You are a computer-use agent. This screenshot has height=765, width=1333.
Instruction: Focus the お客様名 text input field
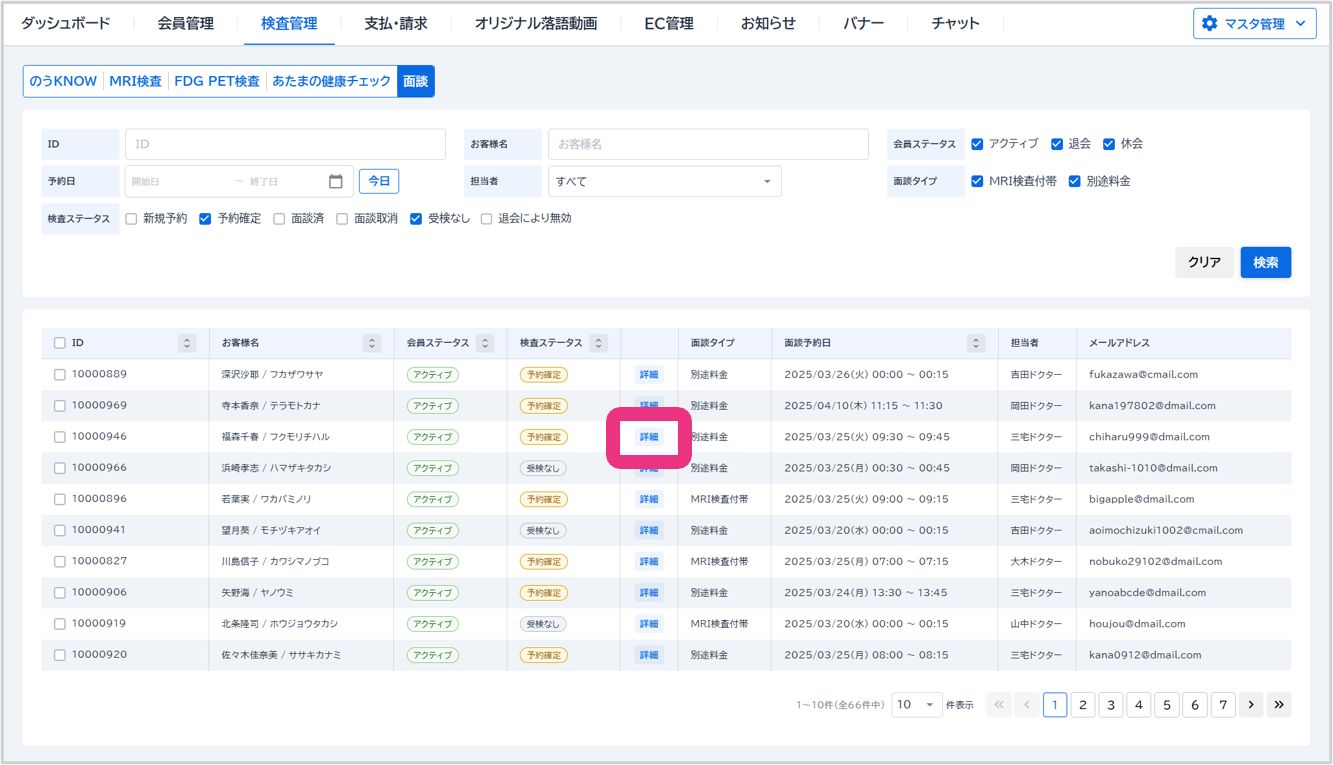click(708, 144)
